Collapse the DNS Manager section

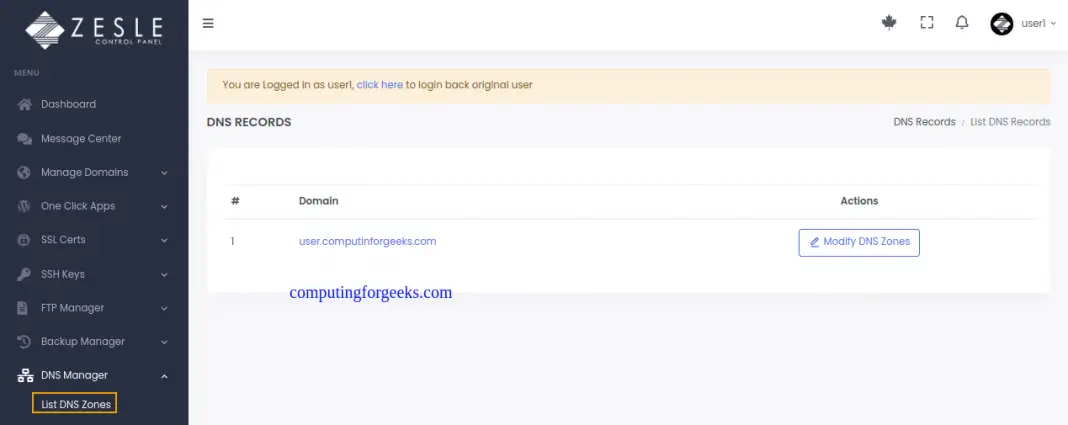pos(164,376)
